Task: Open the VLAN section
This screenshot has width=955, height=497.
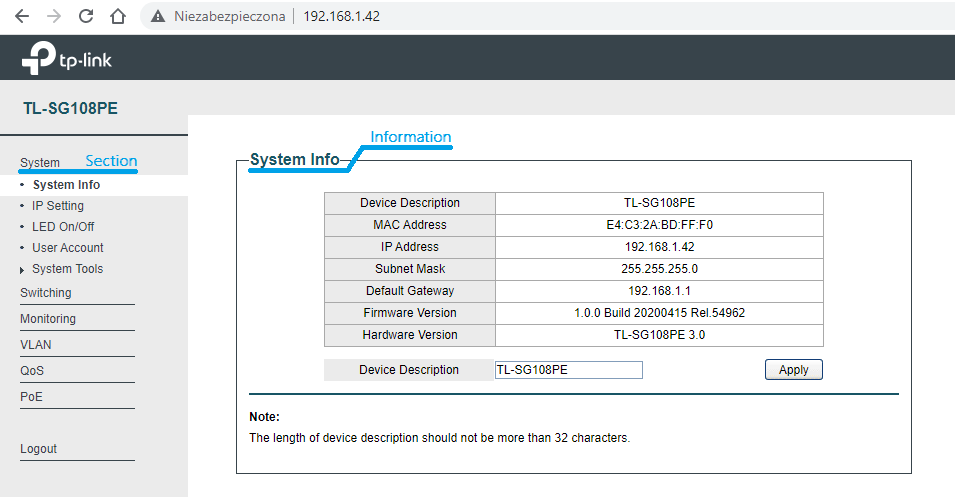Action: pyautogui.click(x=36, y=345)
